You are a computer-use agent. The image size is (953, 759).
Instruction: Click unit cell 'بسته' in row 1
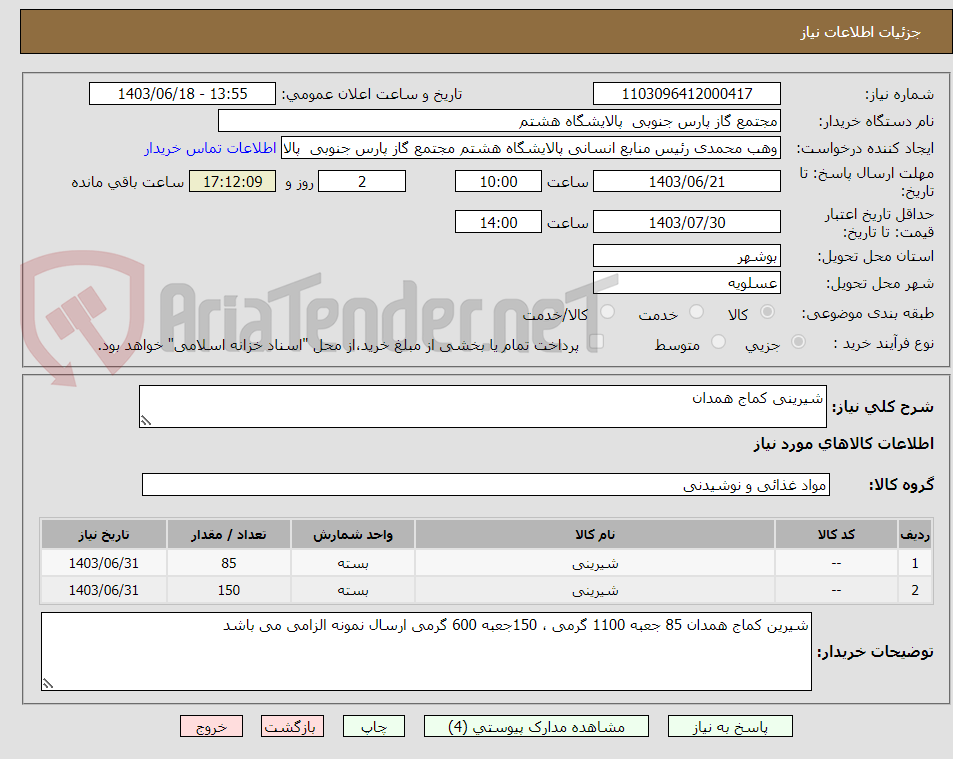(x=353, y=563)
